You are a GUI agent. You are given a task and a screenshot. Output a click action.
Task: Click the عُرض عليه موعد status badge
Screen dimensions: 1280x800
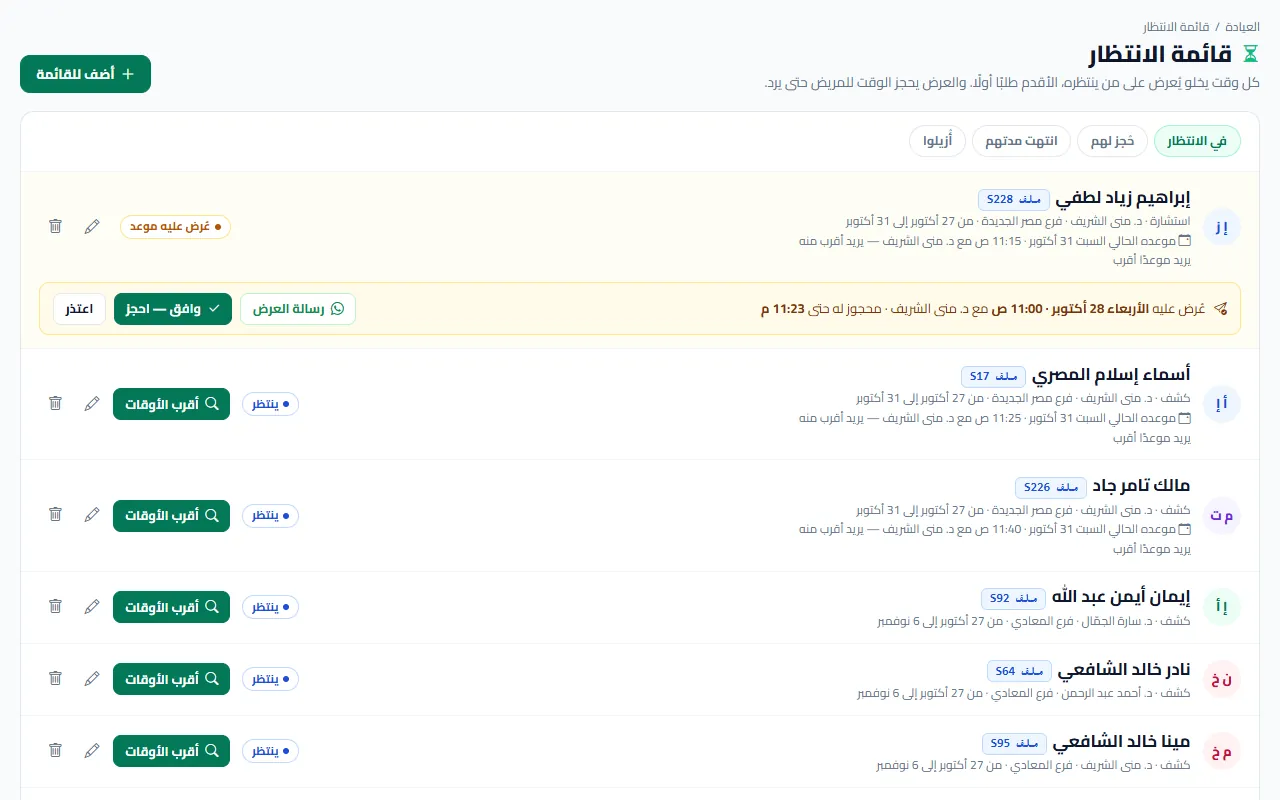175,227
